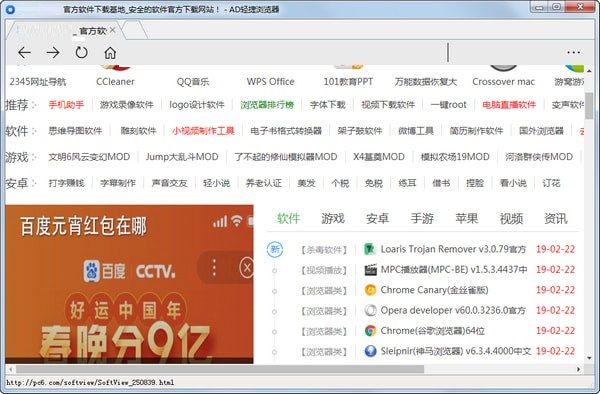600x394 pixels.
Task: Click the Loaris Trojan Remover icon
Action: (x=370, y=249)
